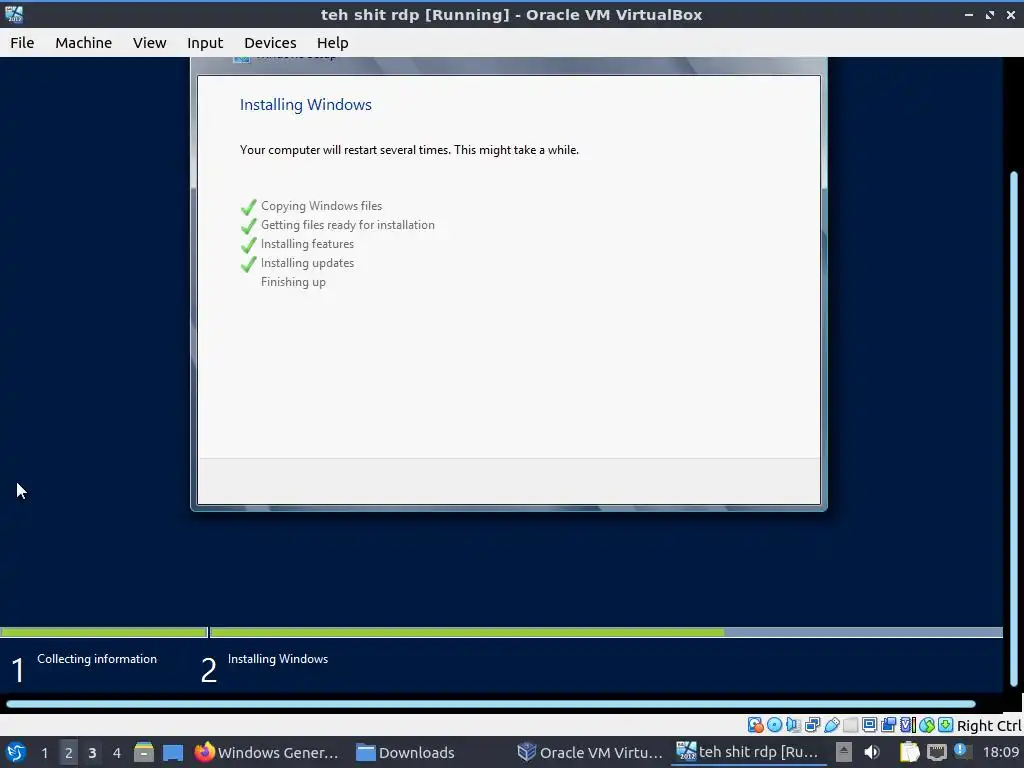Maximize the VirtualBox VM window
The image size is (1024, 768).
pos(989,14)
